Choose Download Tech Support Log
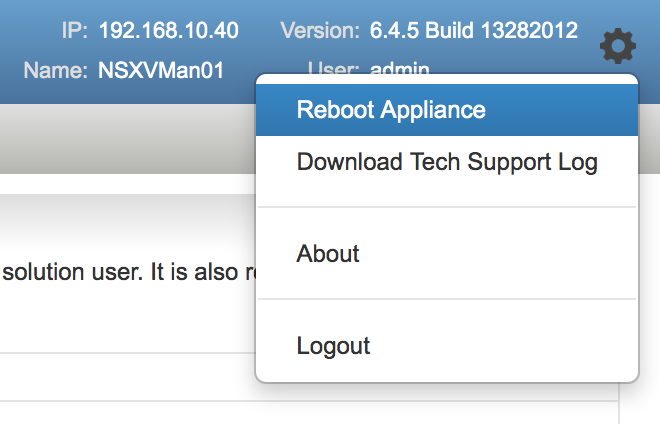This screenshot has height=424, width=660. pyautogui.click(x=447, y=162)
